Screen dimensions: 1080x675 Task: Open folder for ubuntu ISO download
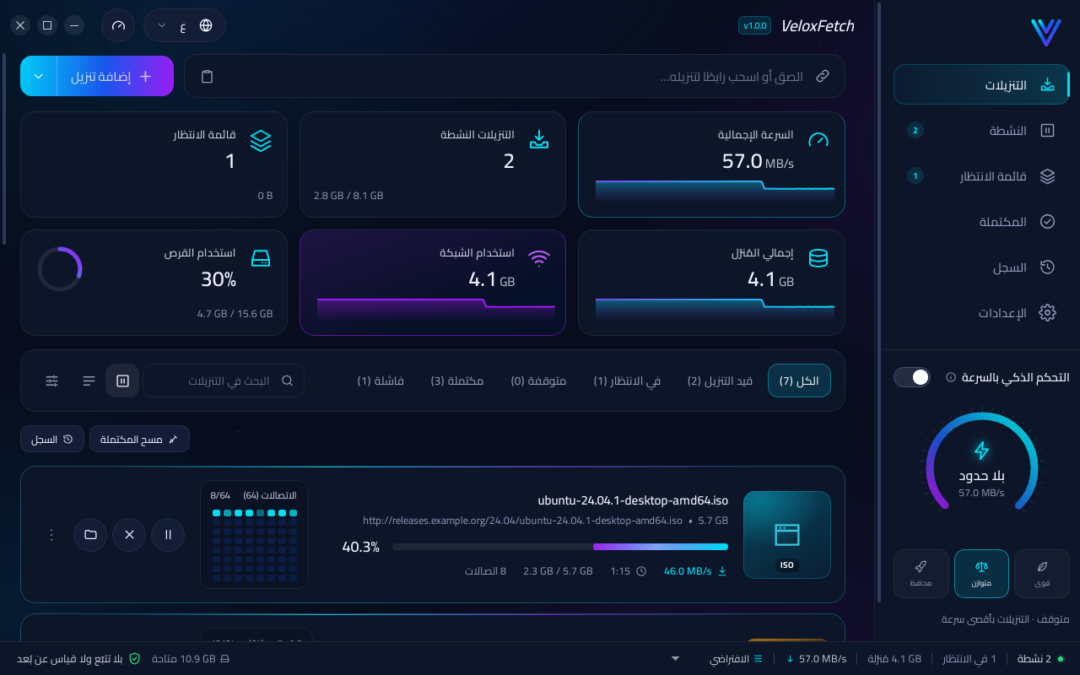point(90,534)
